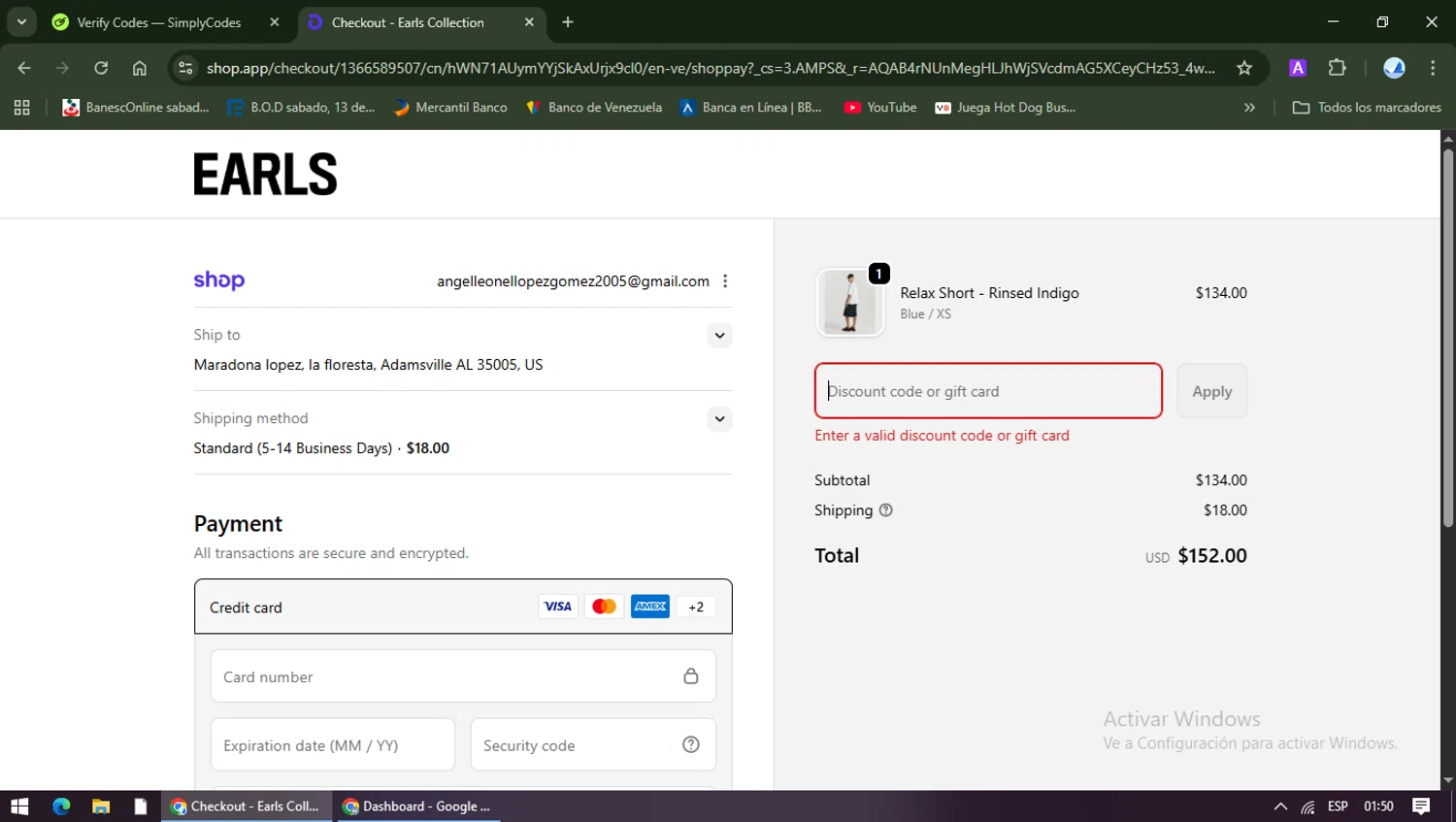Click the shop.app checkout URL field
Screen dimensions: 1456x822
(x=711, y=68)
